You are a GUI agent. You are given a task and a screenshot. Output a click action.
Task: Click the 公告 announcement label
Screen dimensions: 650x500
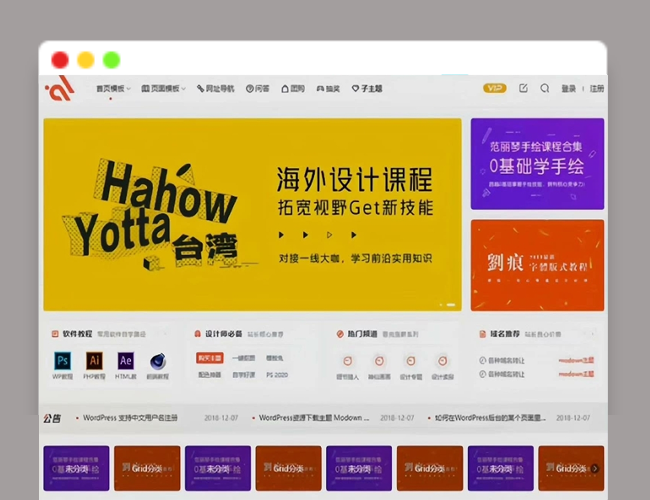pyautogui.click(x=52, y=418)
